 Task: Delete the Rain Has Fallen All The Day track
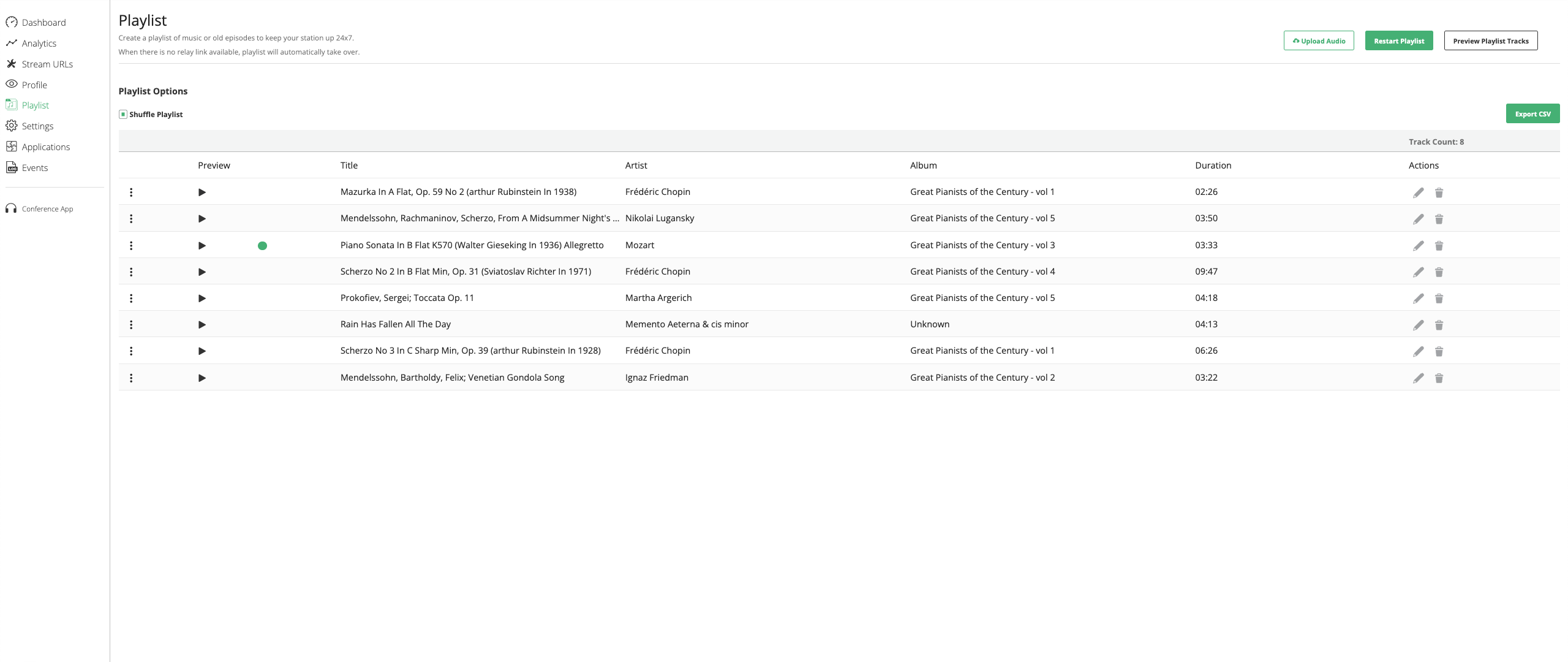1439,325
